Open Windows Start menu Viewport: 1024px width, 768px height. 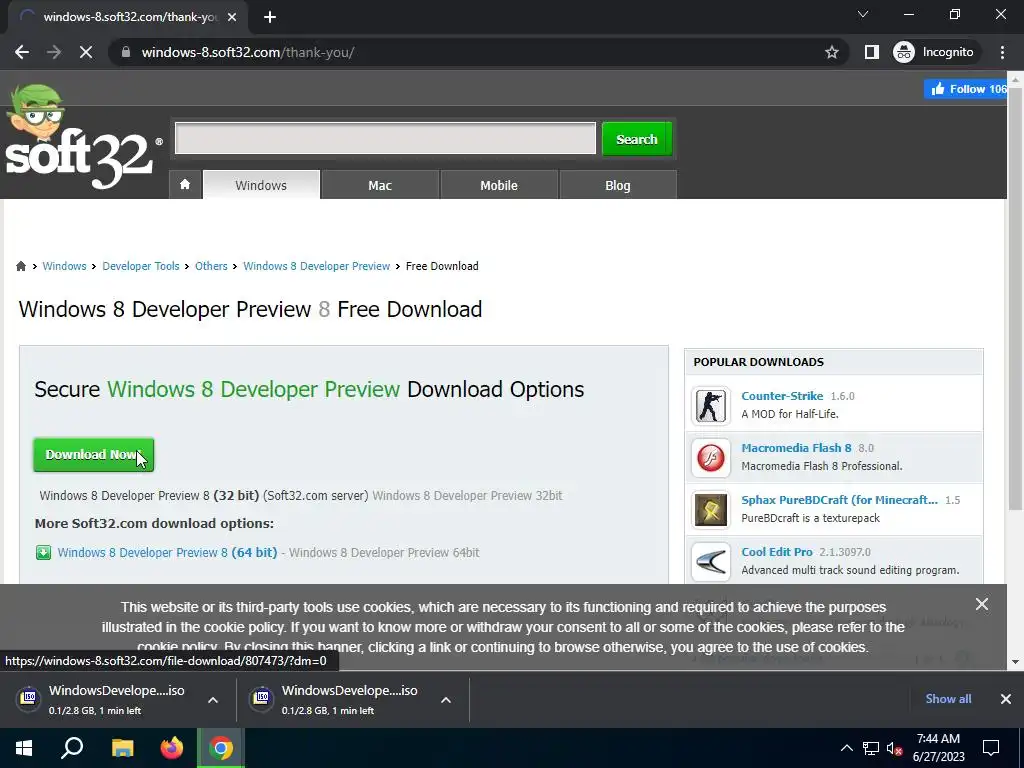pos(24,748)
